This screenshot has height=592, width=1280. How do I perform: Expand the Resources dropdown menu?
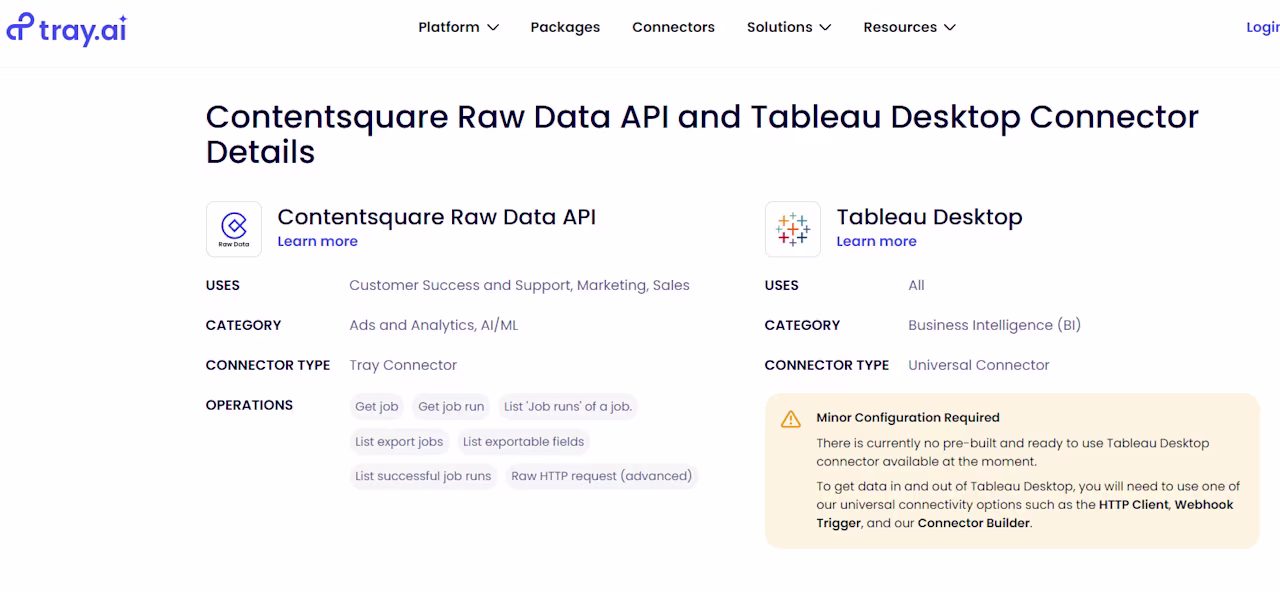click(910, 27)
